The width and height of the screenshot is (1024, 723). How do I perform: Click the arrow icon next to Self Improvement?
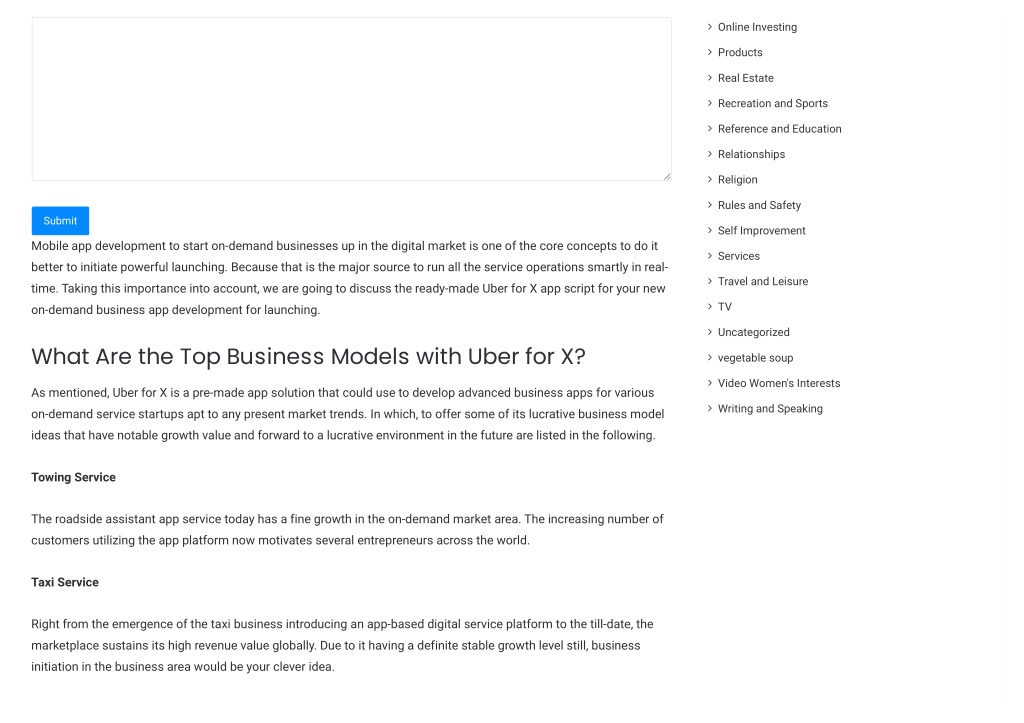(x=710, y=230)
